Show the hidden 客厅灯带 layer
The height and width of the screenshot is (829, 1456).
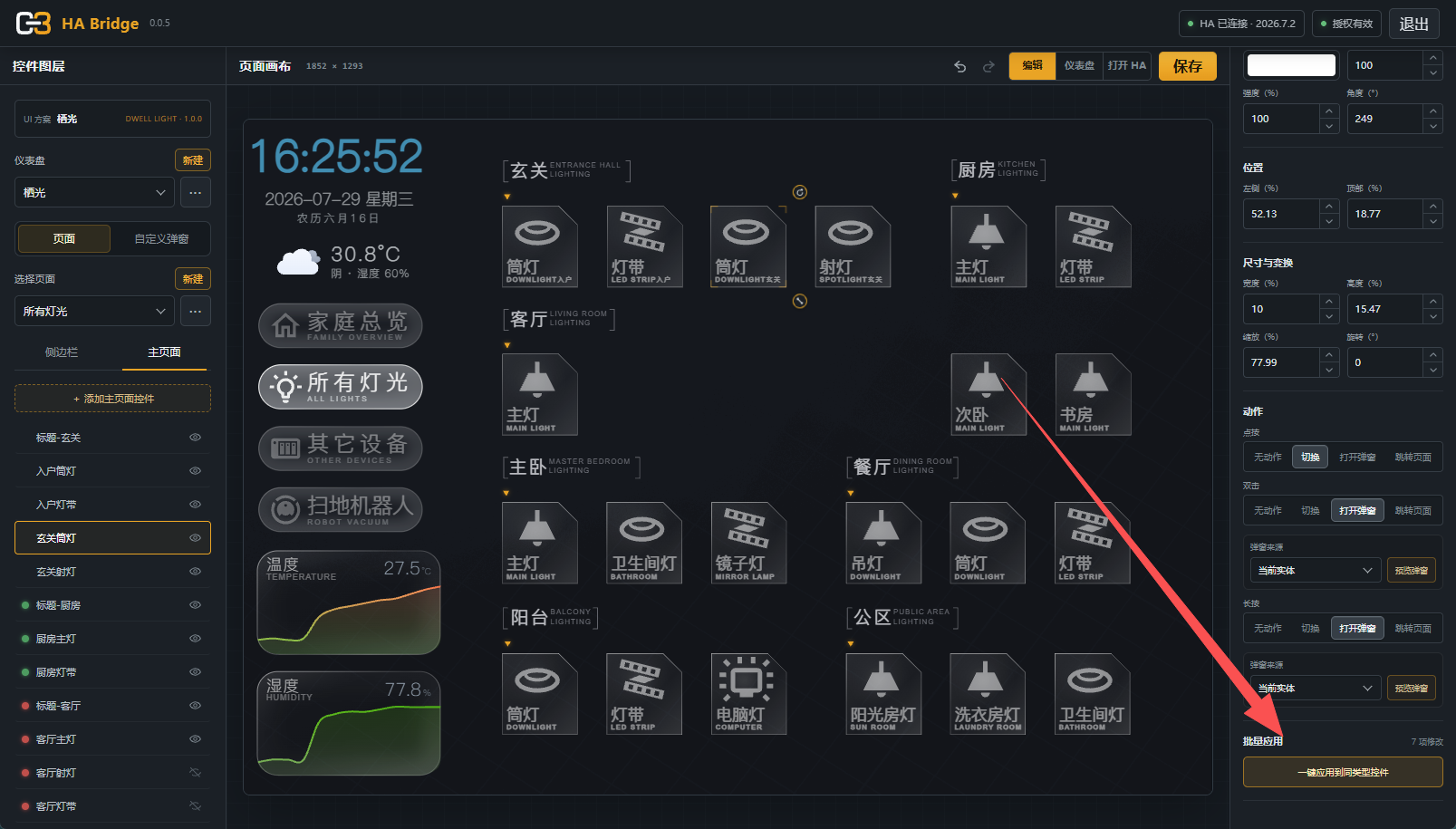tap(195, 806)
